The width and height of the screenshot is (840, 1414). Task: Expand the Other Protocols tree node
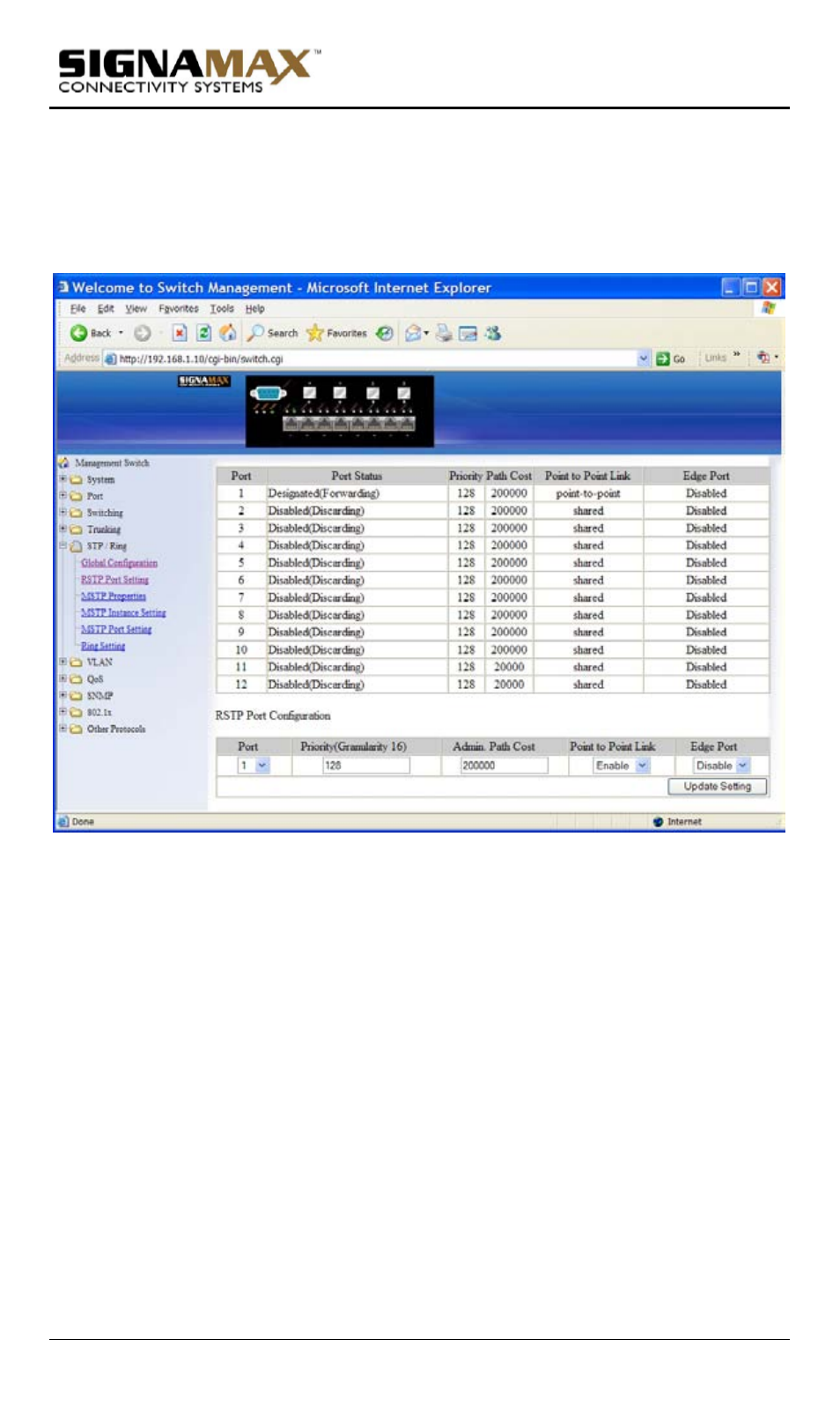[63, 729]
